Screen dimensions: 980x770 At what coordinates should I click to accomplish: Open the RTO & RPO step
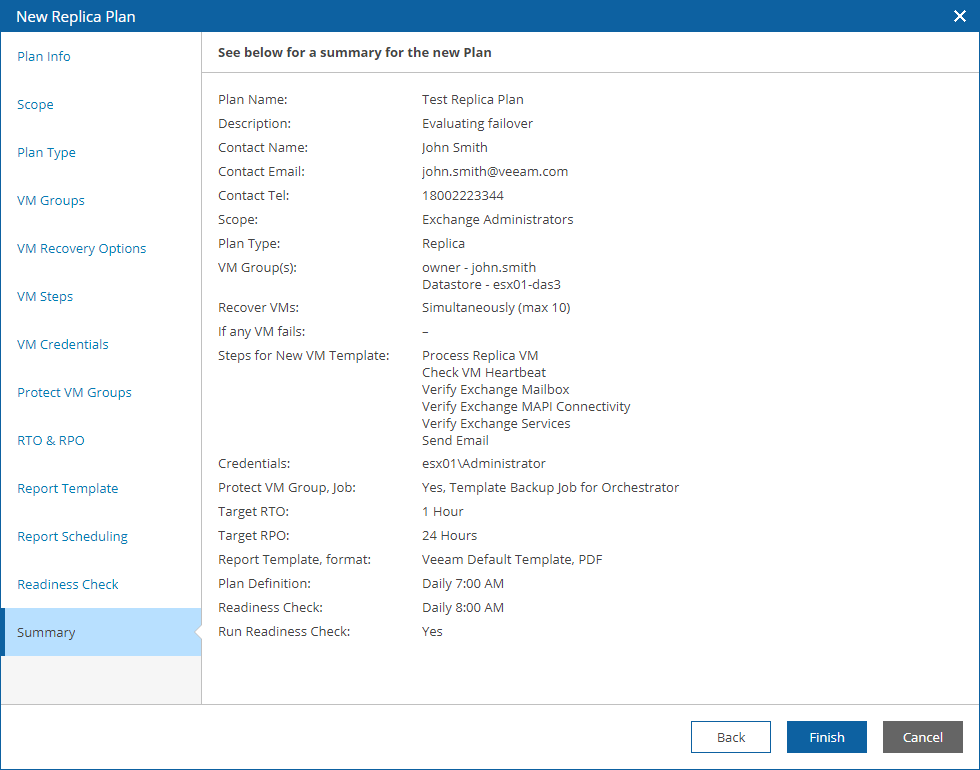pyautogui.click(x=51, y=441)
